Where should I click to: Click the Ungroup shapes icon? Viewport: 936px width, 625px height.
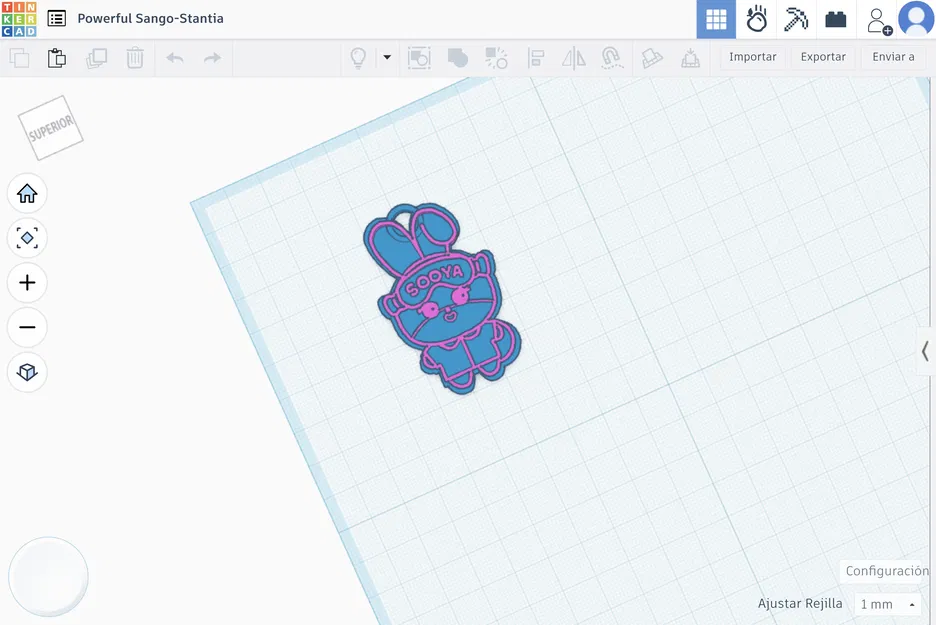(496, 58)
